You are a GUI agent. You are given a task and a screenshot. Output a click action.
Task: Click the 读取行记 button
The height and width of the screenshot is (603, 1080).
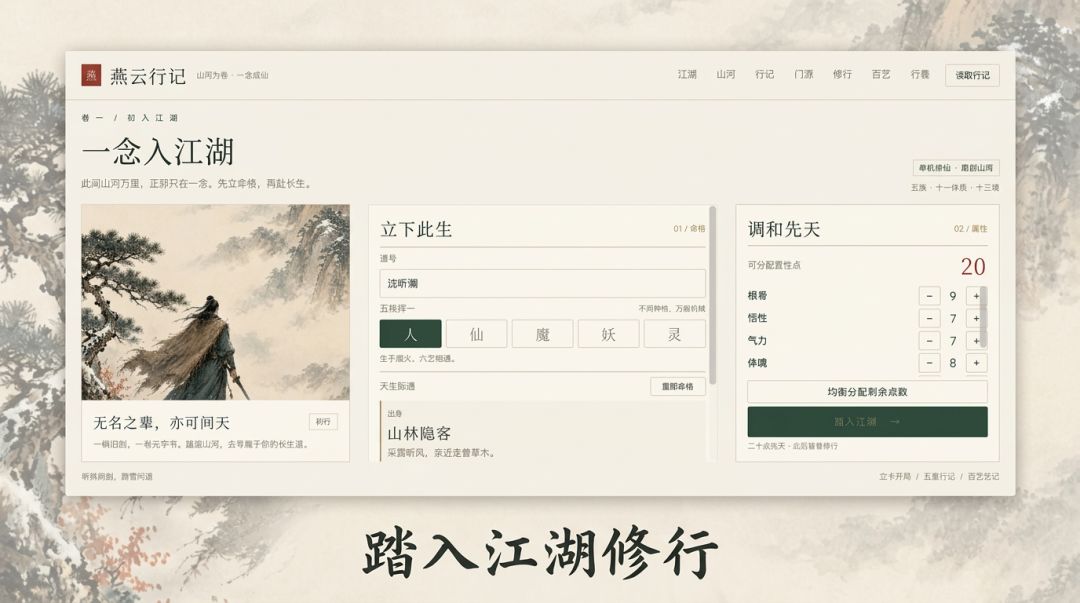click(973, 75)
